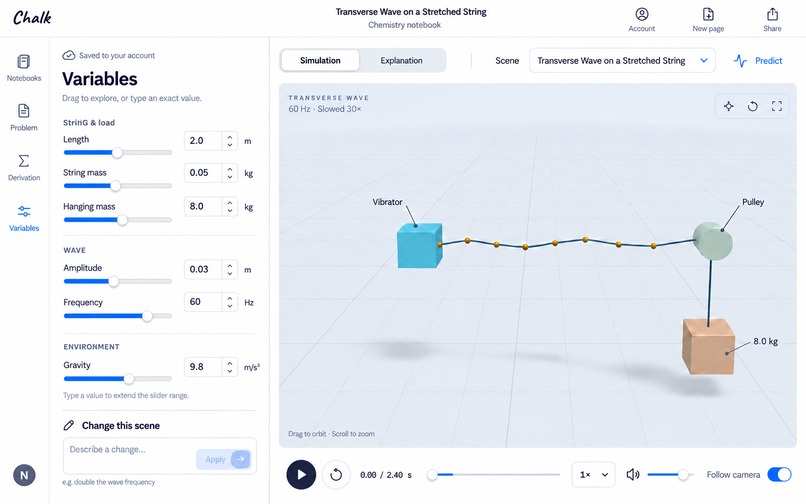Play the simulation
806x504 pixels.
pos(301,475)
